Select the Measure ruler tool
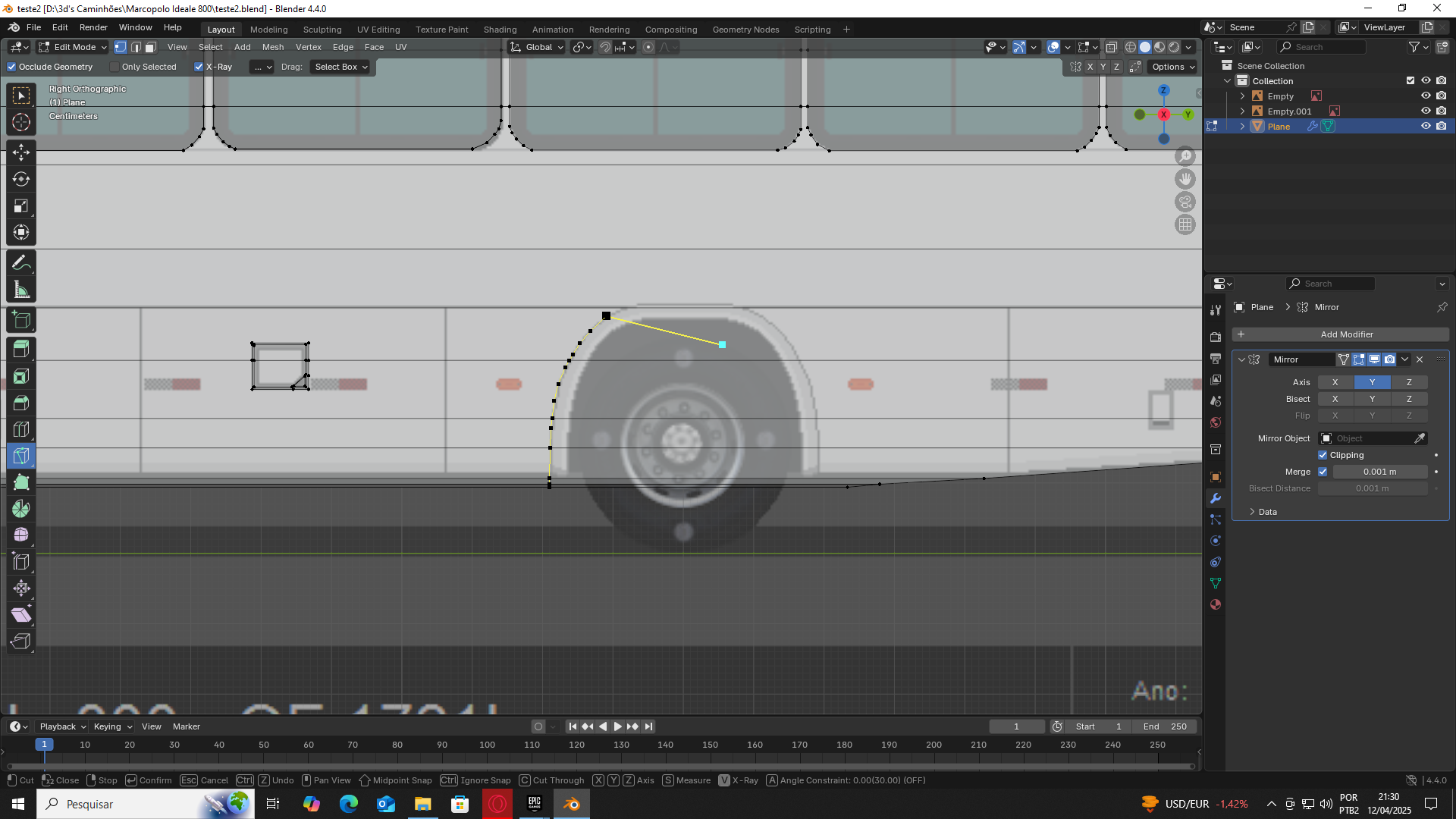Screen dimensions: 1456x819 pos(21,290)
